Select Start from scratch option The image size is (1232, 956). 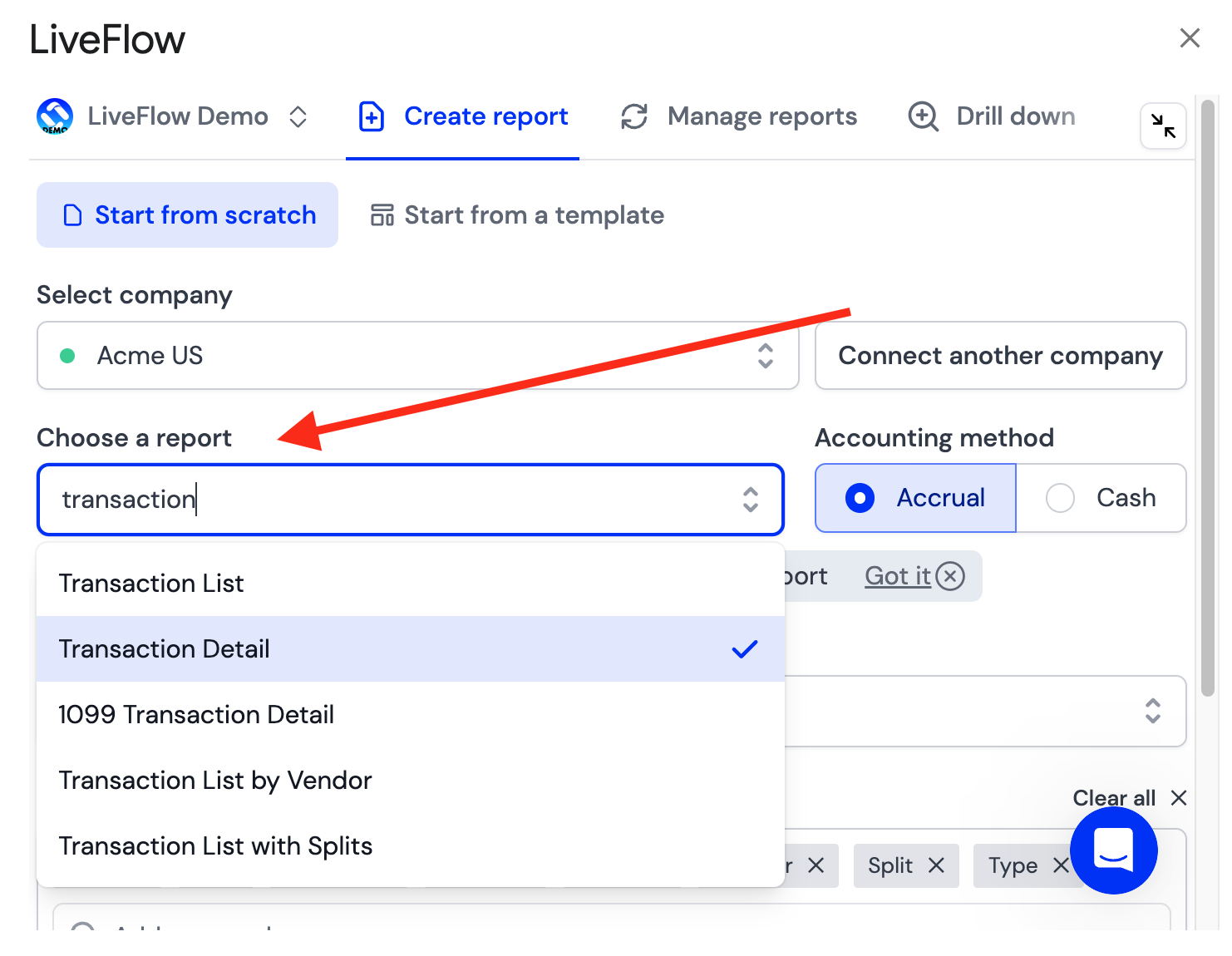click(x=187, y=214)
